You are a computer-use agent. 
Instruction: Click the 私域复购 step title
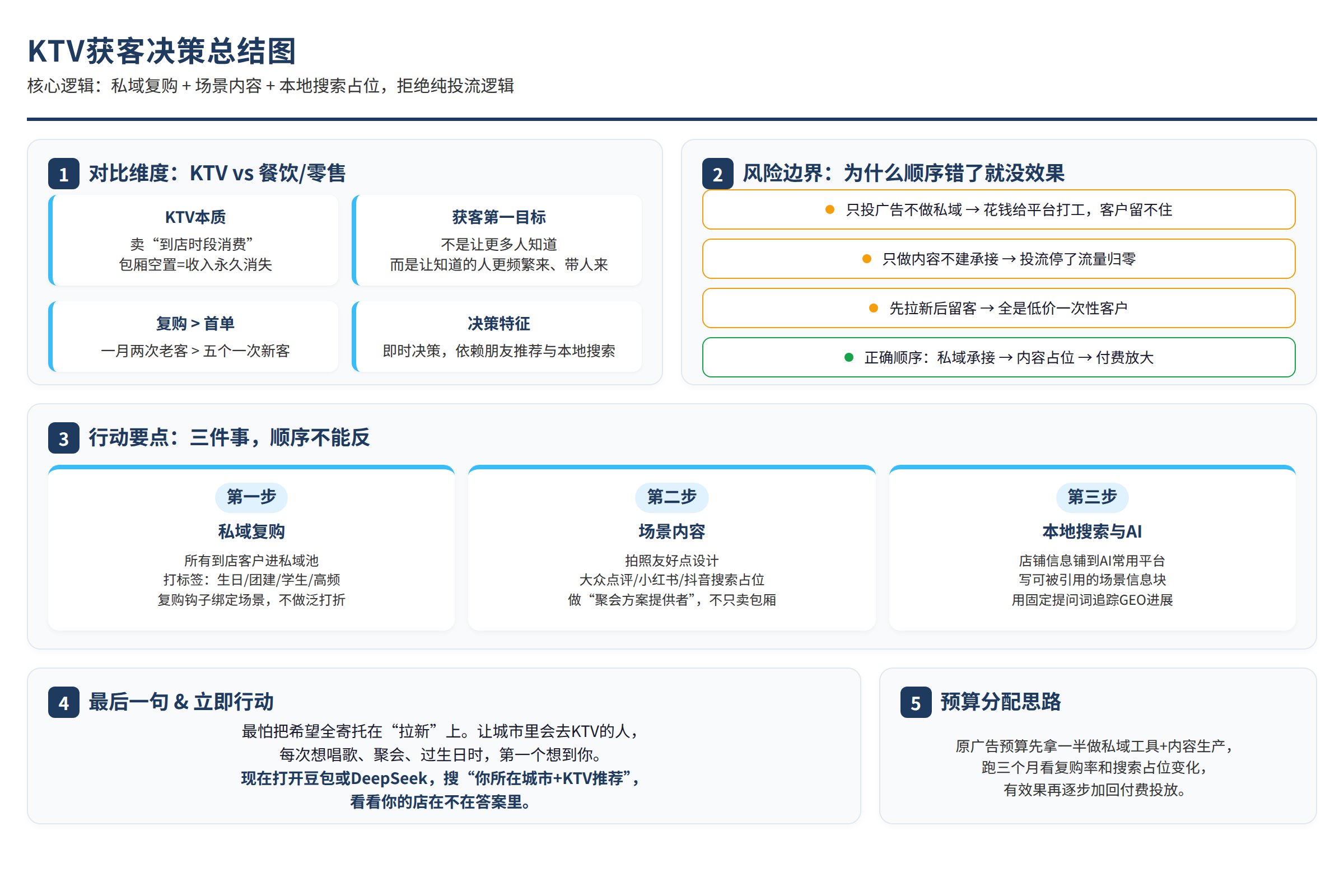coord(251,531)
